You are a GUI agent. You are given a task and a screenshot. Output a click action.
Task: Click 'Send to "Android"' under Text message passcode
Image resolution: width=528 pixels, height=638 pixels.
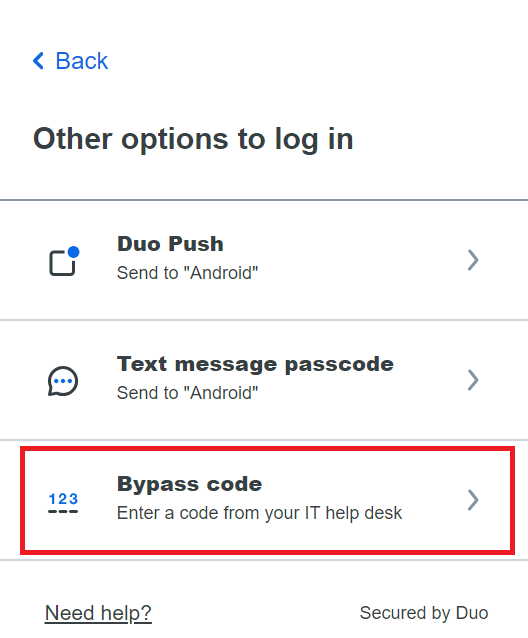(x=188, y=393)
